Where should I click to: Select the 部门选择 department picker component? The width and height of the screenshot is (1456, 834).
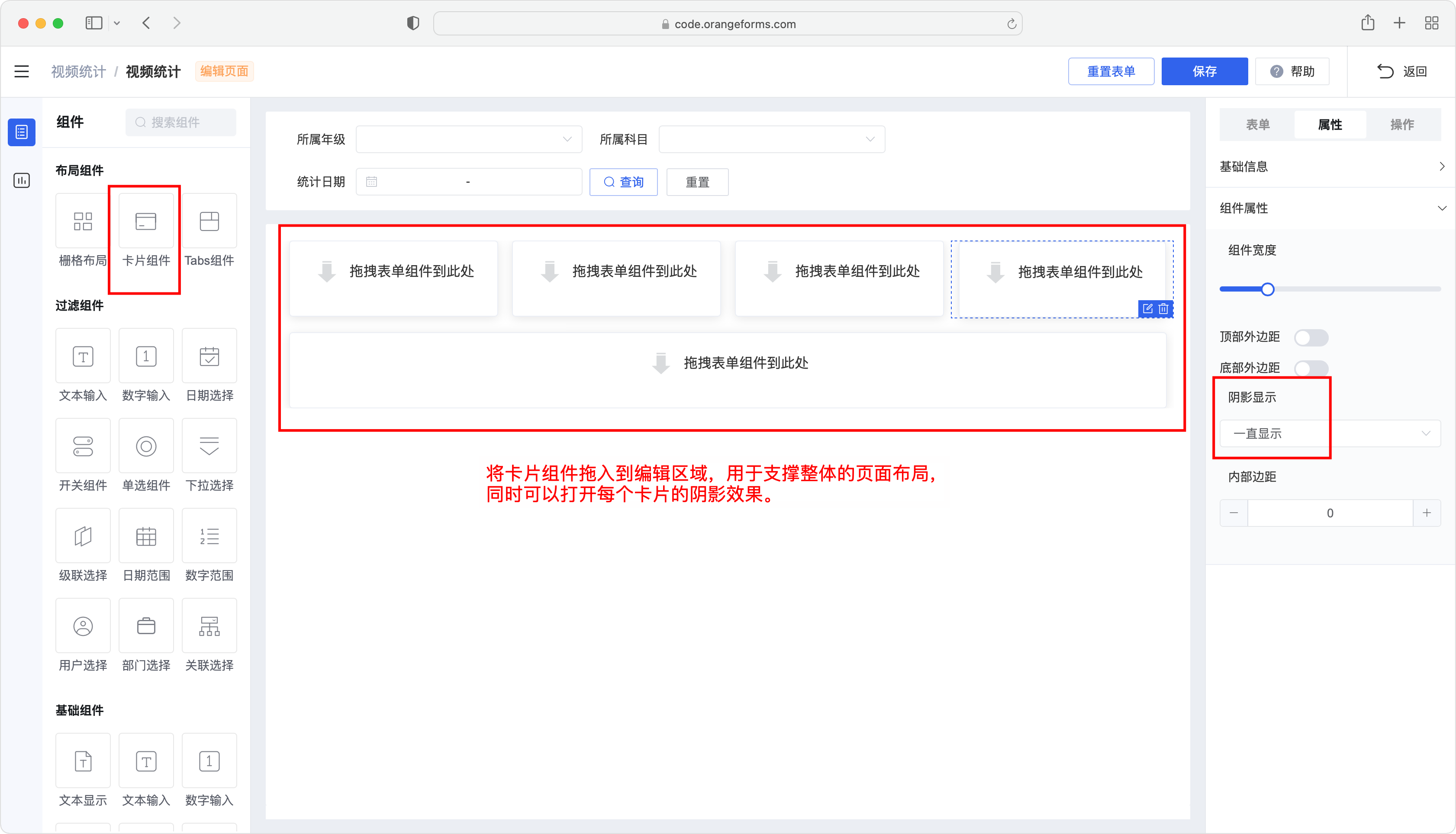[x=145, y=625]
